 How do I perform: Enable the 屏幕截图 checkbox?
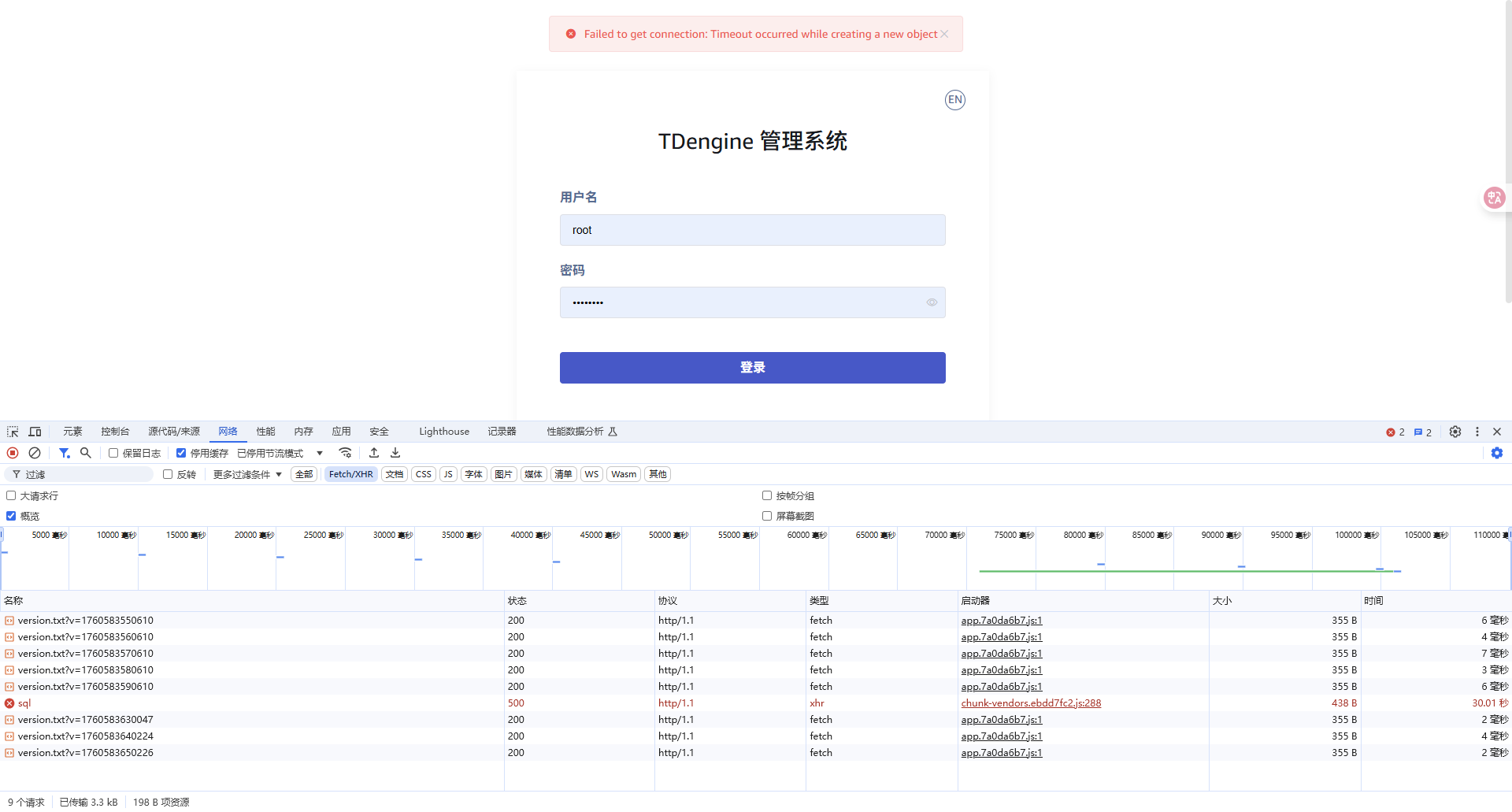pos(767,516)
